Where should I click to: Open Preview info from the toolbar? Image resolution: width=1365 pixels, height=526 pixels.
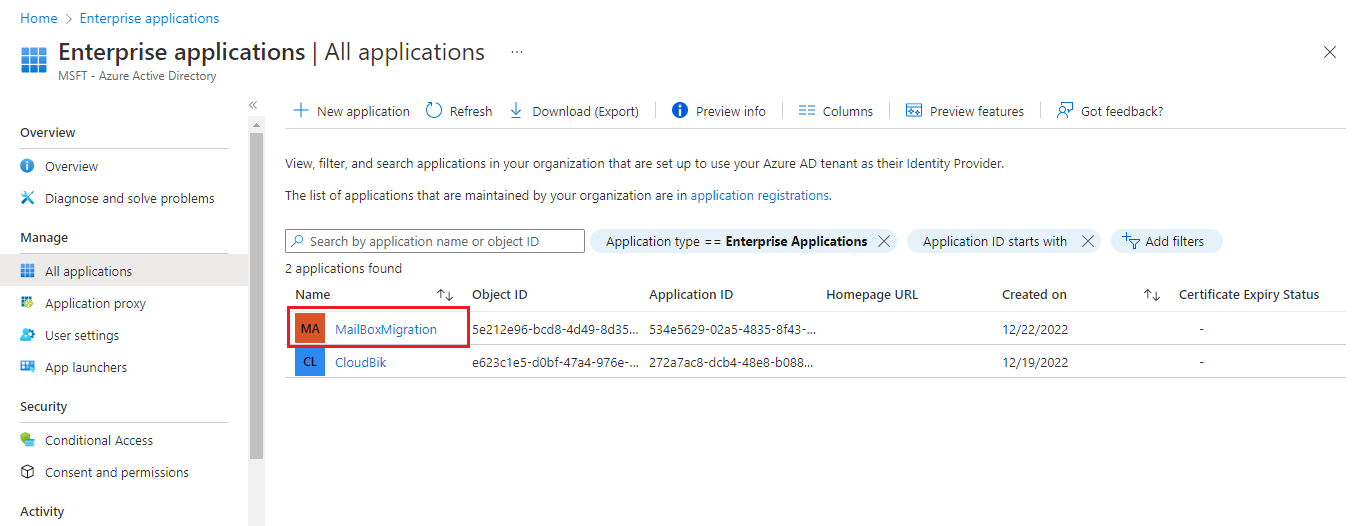coord(719,111)
